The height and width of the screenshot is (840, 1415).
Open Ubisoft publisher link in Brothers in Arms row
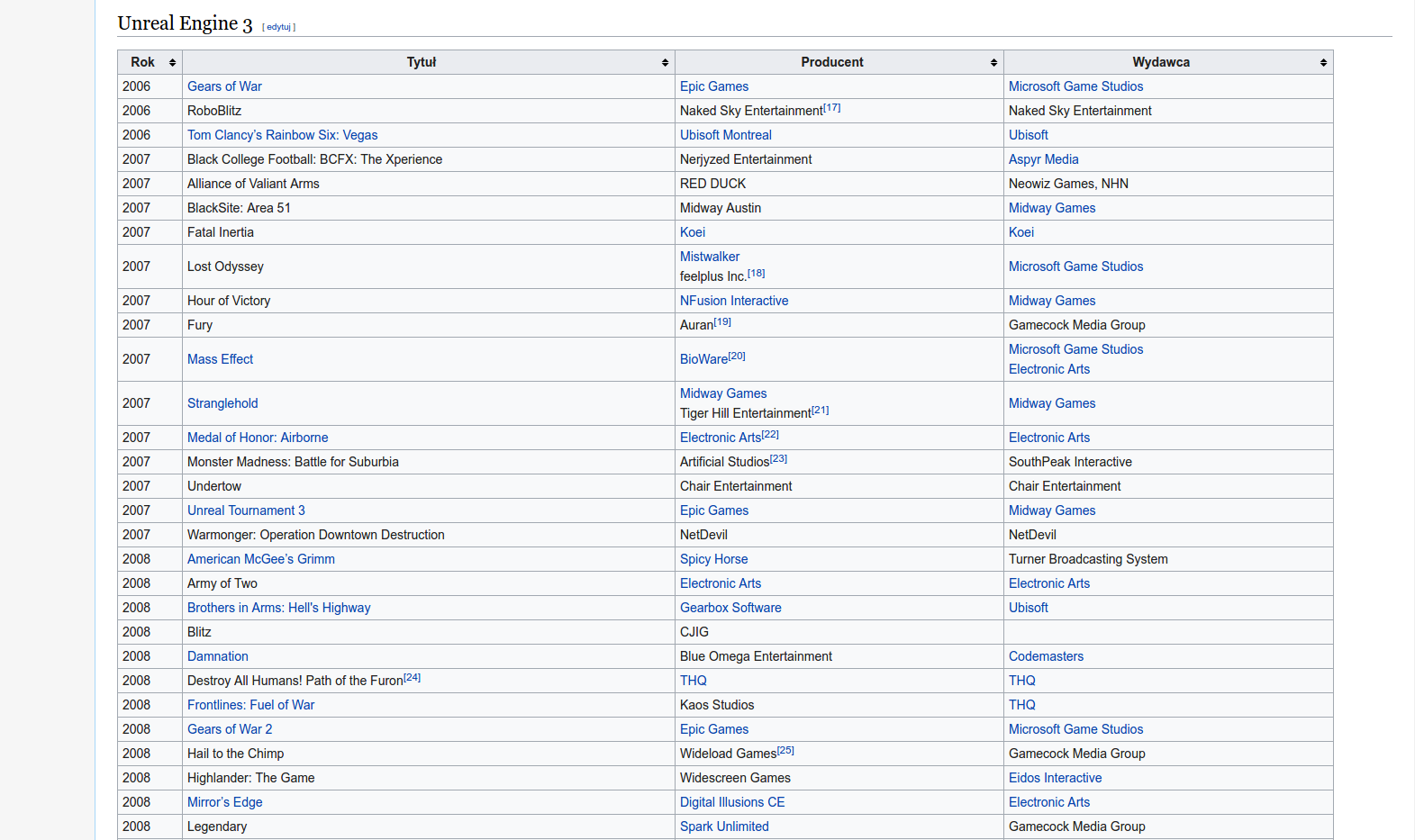(x=1029, y=608)
